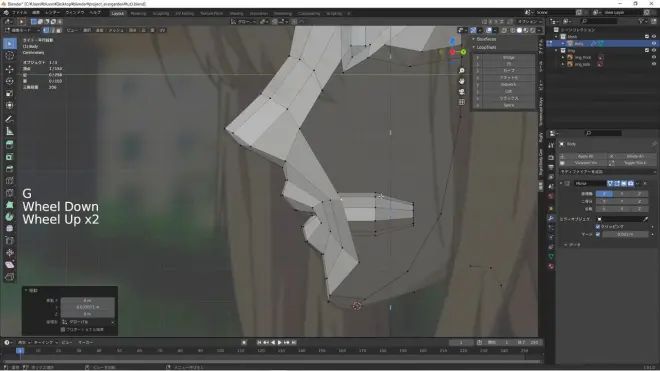The width and height of the screenshot is (660, 371).
Task: Open the Object Data mesh tab
Action: pos(551,256)
